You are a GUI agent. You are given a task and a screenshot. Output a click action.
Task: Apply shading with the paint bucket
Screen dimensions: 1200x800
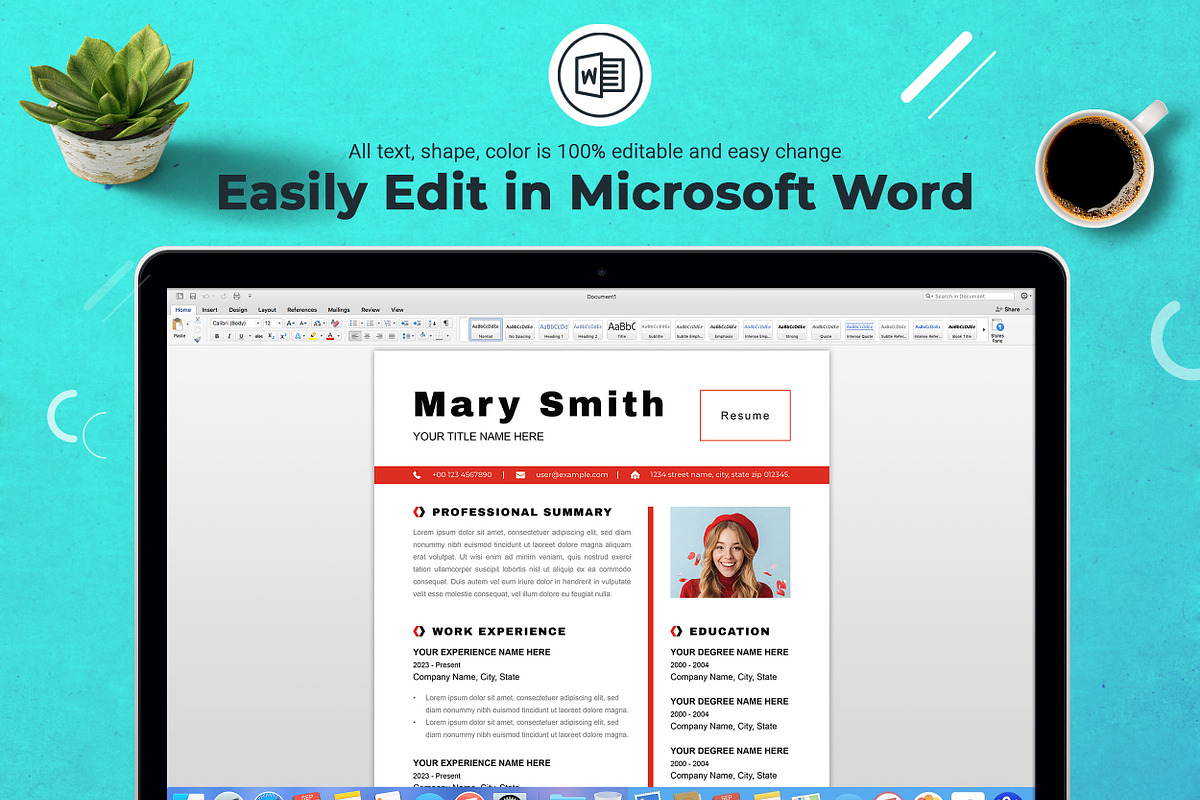(423, 336)
